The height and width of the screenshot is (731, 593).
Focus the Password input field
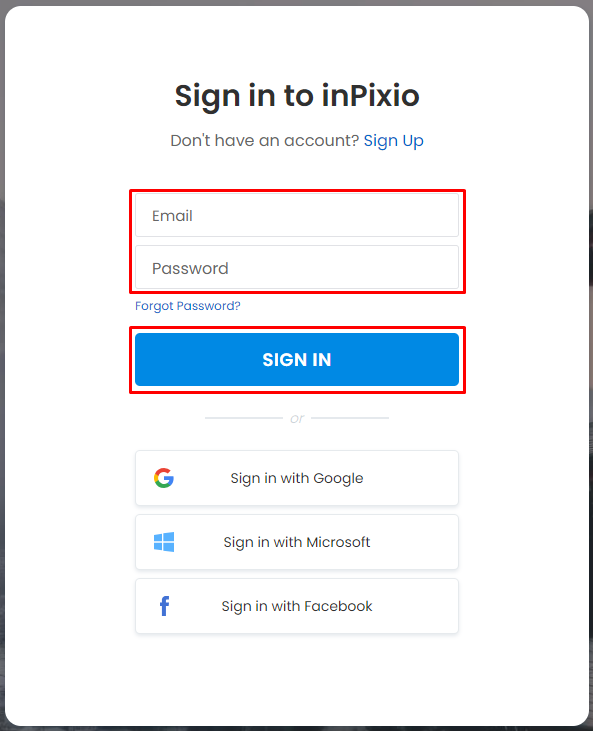click(x=297, y=268)
